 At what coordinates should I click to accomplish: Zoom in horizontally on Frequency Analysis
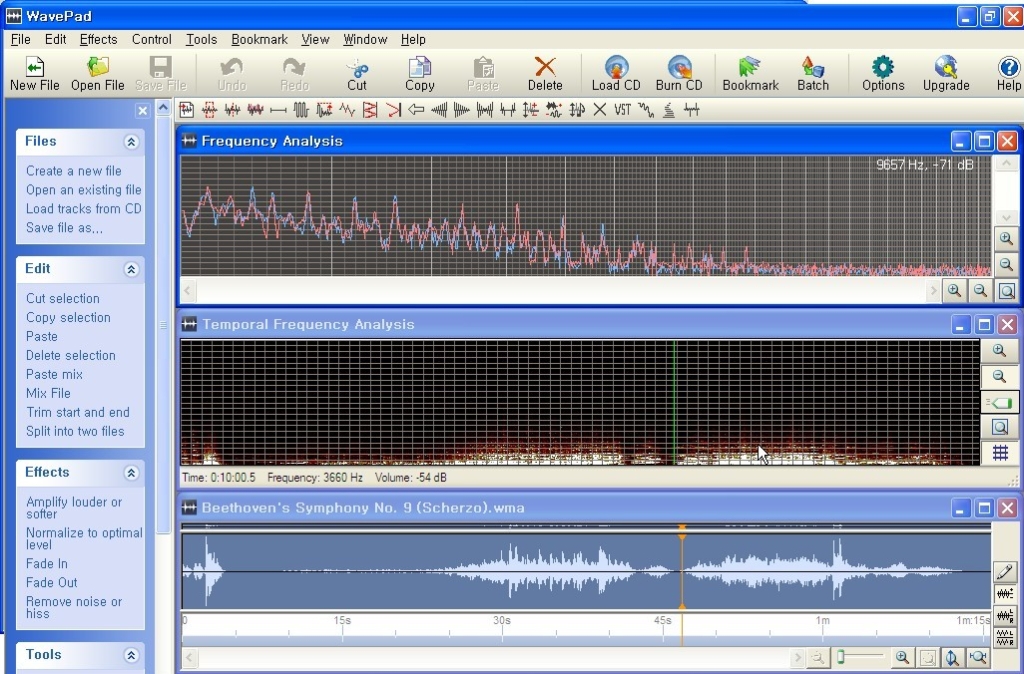click(x=955, y=291)
